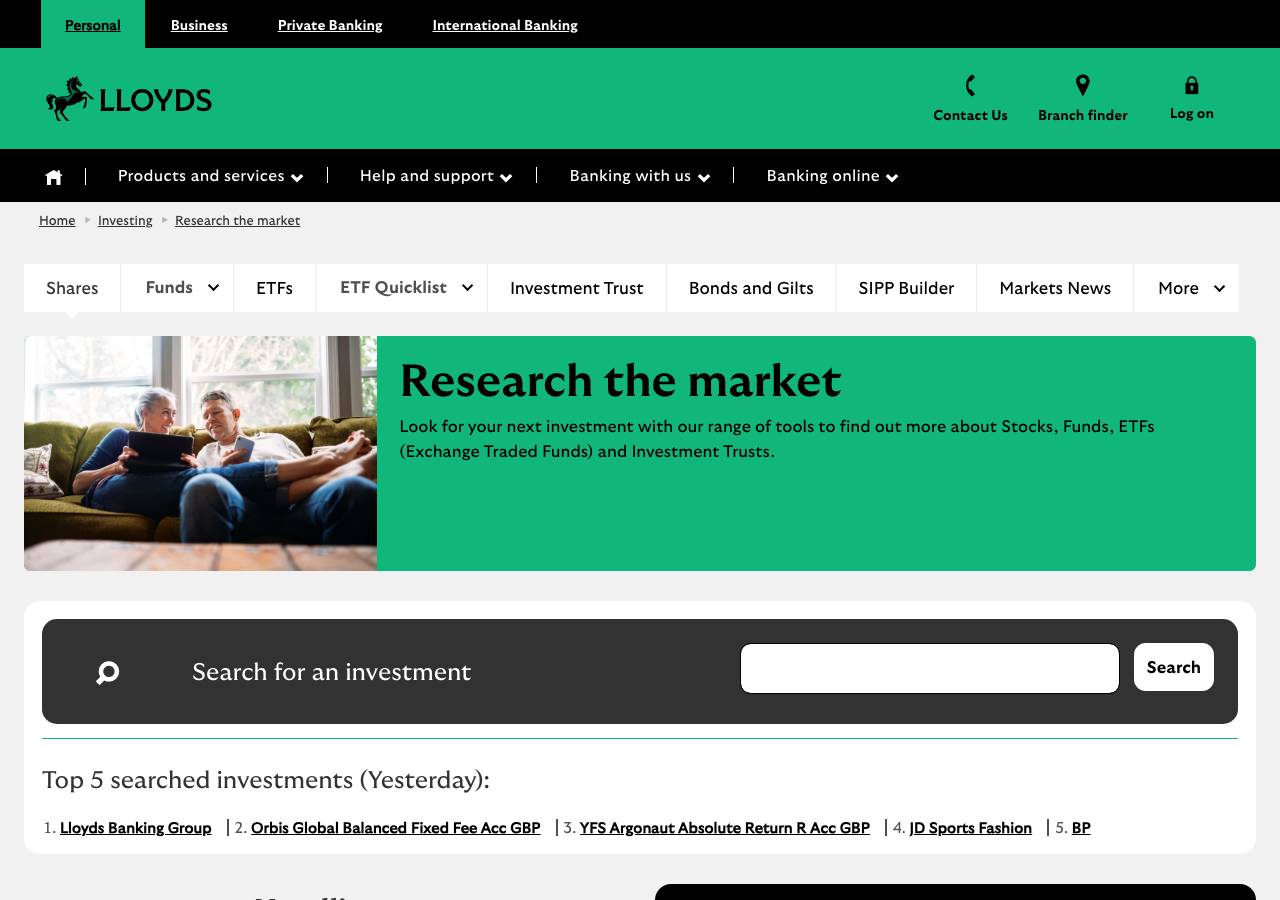Image resolution: width=1280 pixels, height=900 pixels.
Task: Click the Branch finder location pin icon
Action: (x=1082, y=85)
